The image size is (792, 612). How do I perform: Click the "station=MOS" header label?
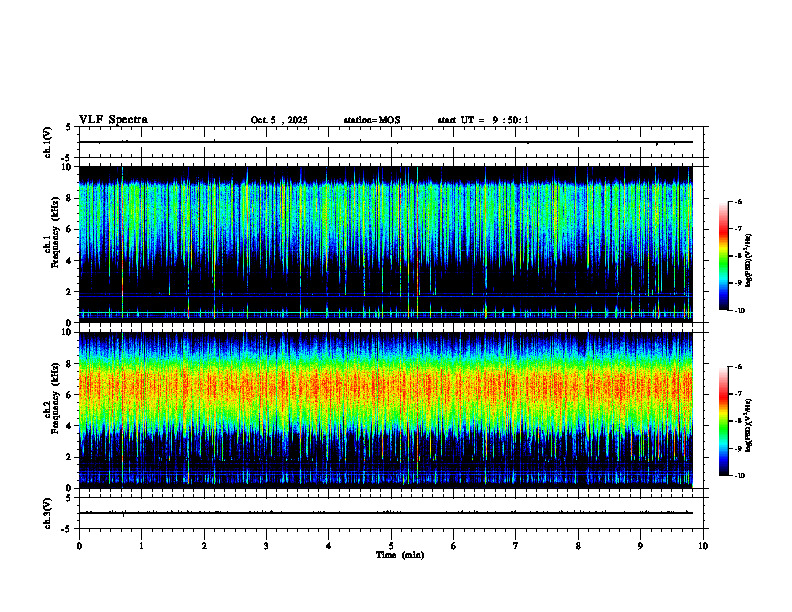click(372, 120)
